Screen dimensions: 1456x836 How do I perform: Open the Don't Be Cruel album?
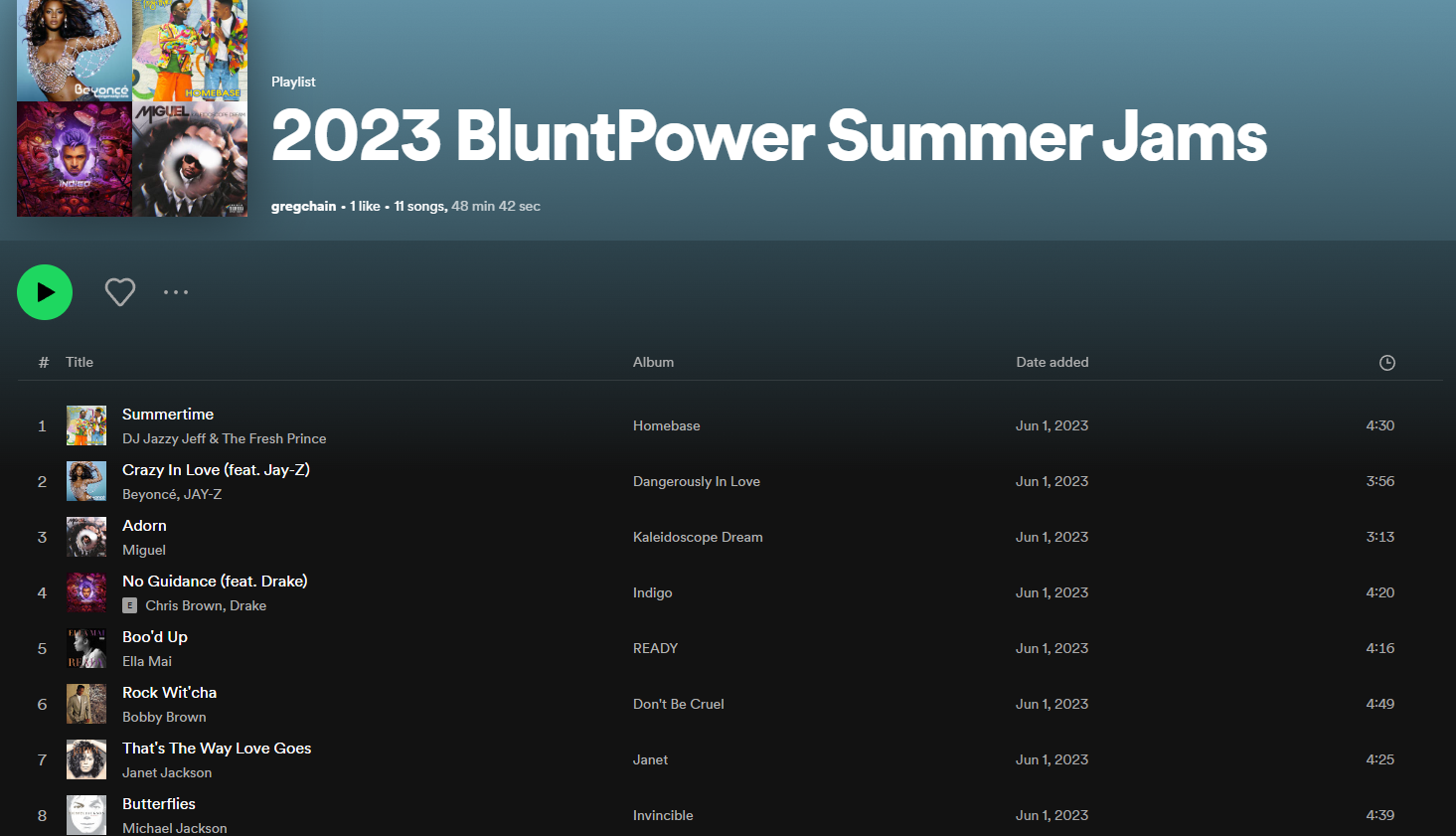click(x=678, y=704)
